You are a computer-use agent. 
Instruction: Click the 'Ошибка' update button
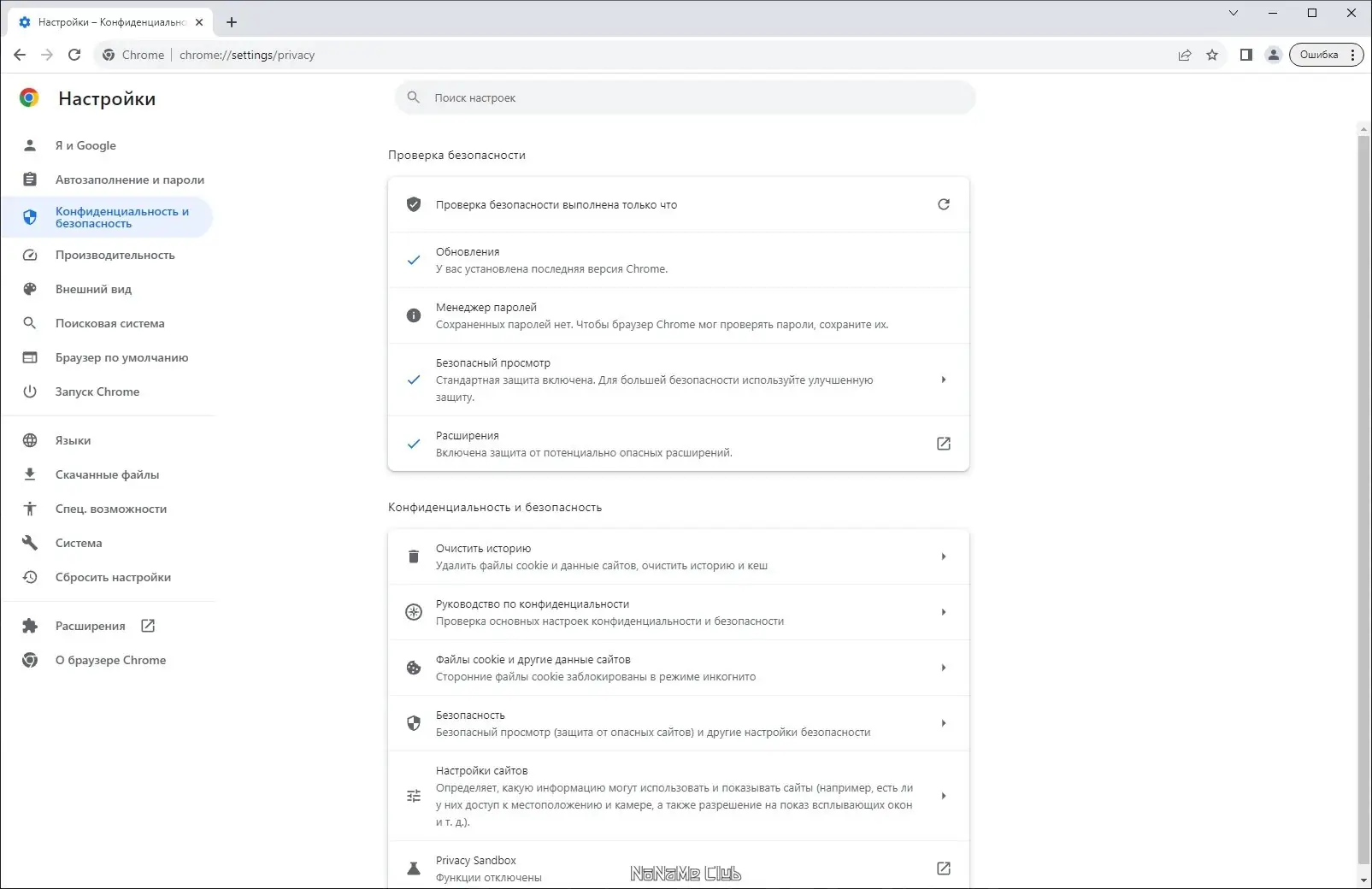pyautogui.click(x=1319, y=55)
